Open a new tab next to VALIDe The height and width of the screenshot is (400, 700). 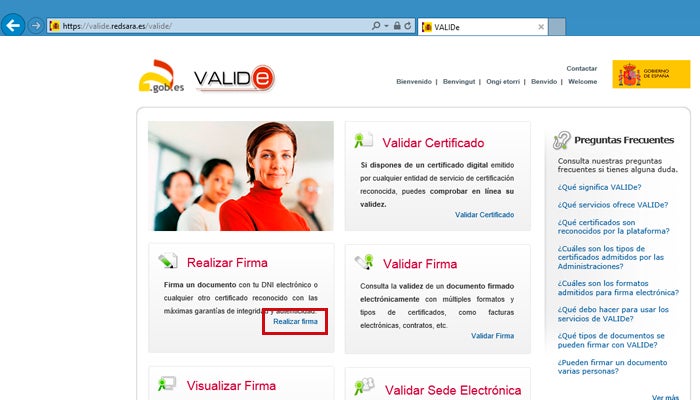557,27
